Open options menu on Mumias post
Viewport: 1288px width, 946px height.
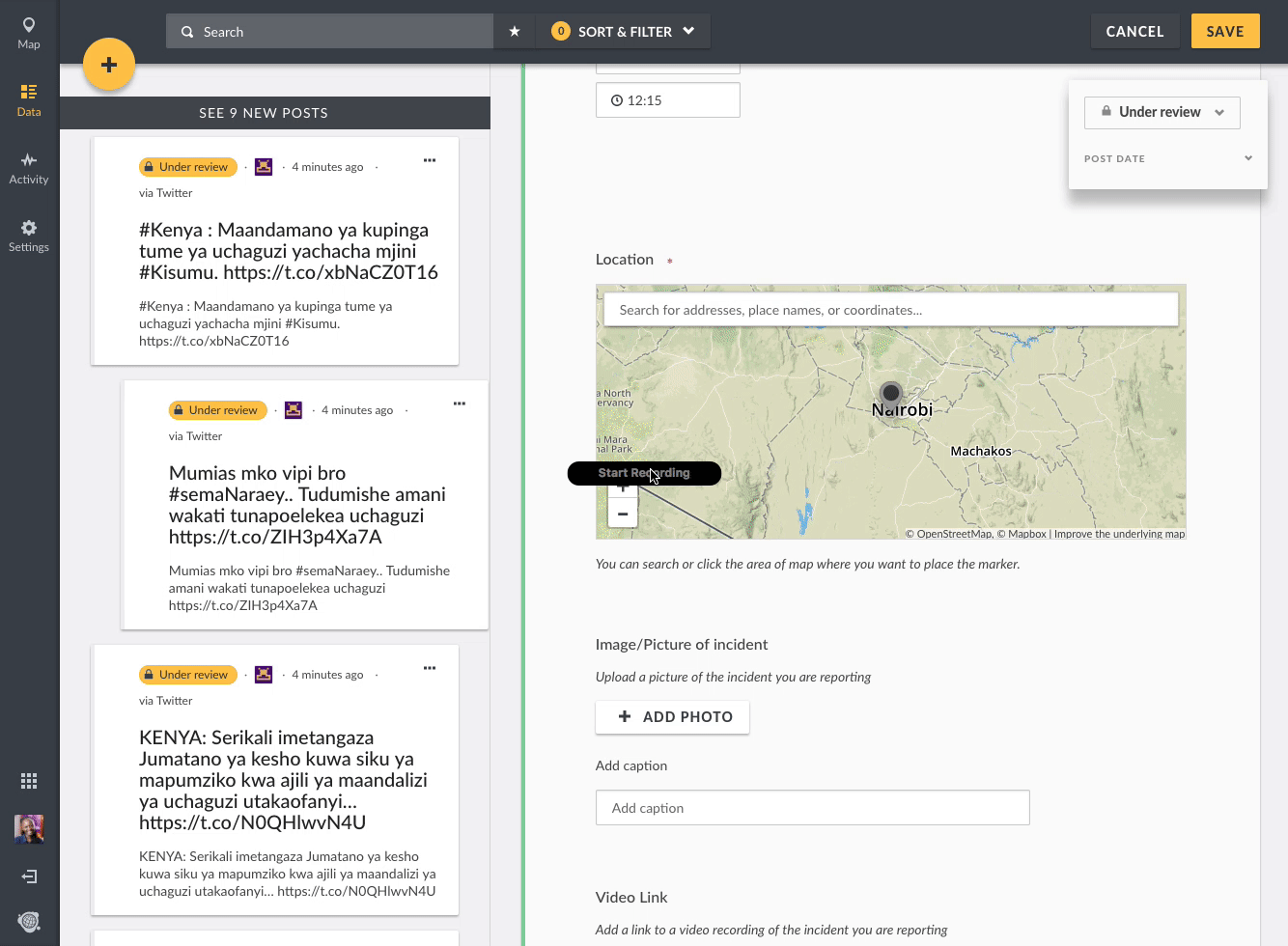click(460, 403)
